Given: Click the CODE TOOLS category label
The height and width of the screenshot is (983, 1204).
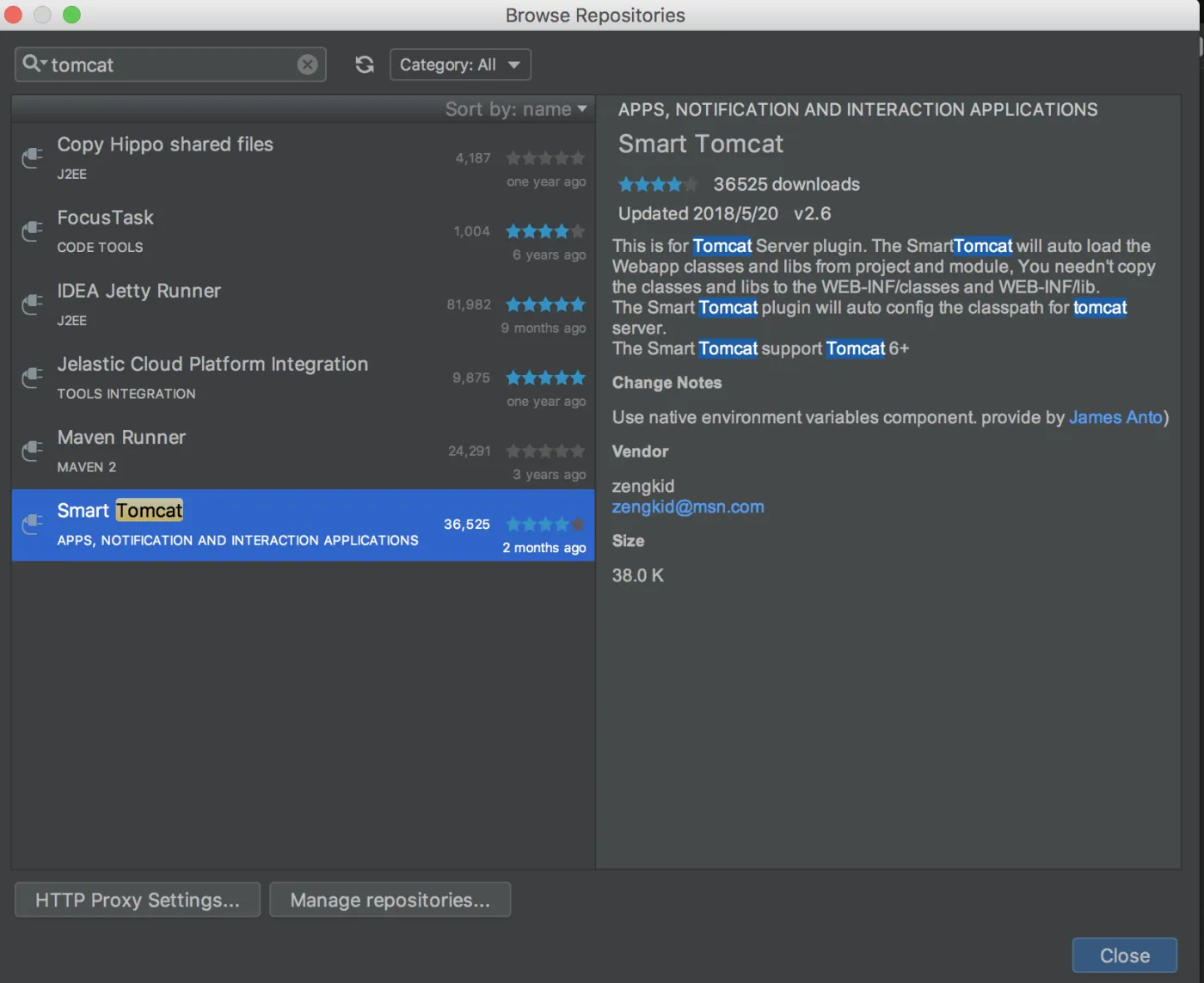Looking at the screenshot, I should click(100, 248).
